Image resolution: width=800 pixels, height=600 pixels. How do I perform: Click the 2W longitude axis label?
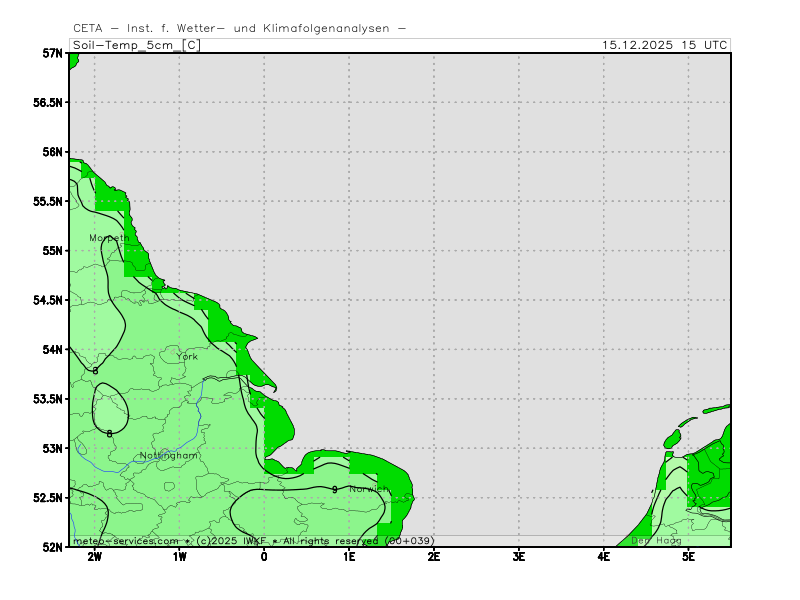[94, 556]
